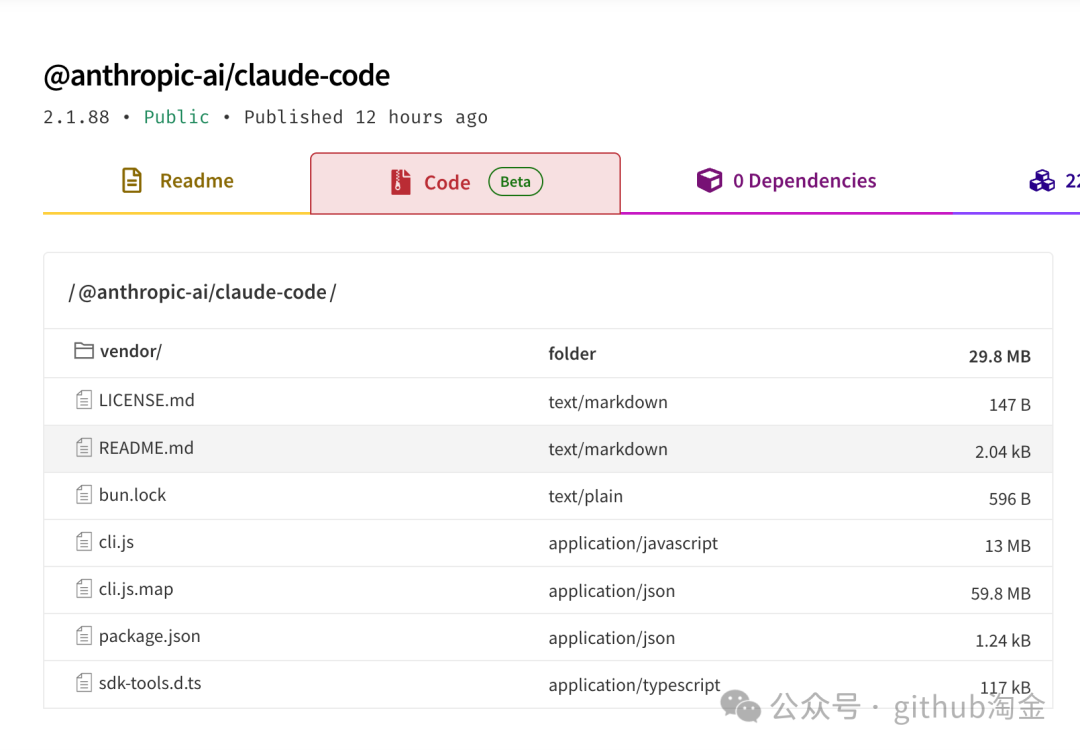Click the package cube icon on the Dependencies tab

710,180
